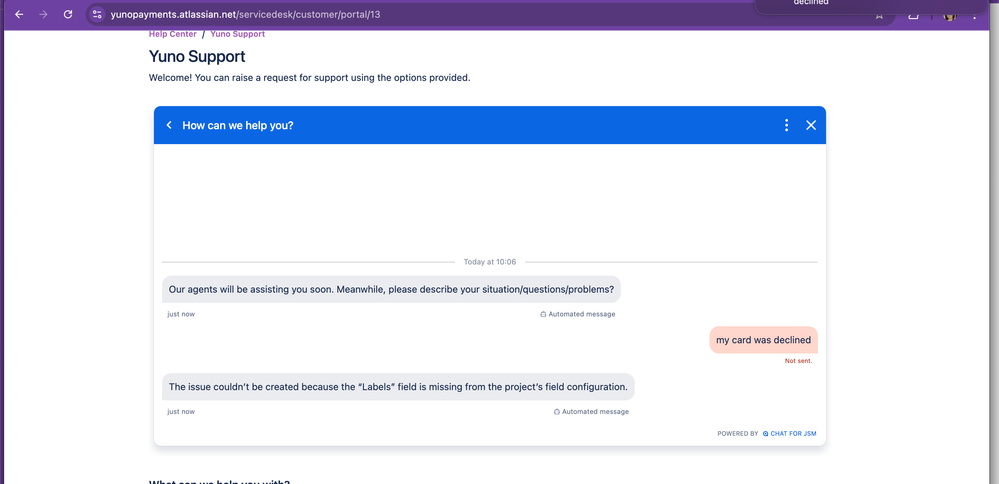
Task: Click the 'How can we help you?' header title
Action: coord(238,125)
